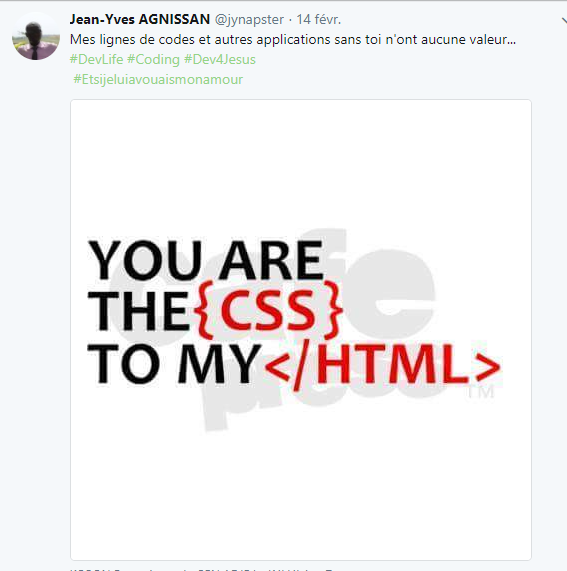Open the #Dev4Jesus hashtag
The width and height of the screenshot is (567, 571).
[220, 59]
